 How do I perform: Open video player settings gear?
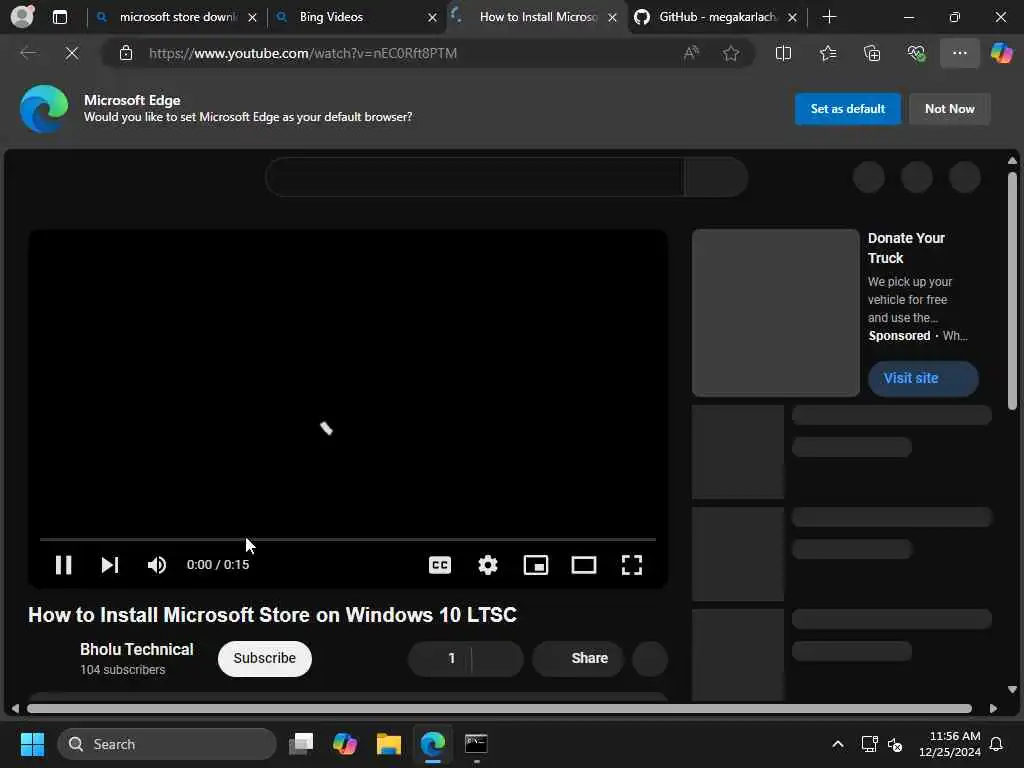click(x=488, y=565)
